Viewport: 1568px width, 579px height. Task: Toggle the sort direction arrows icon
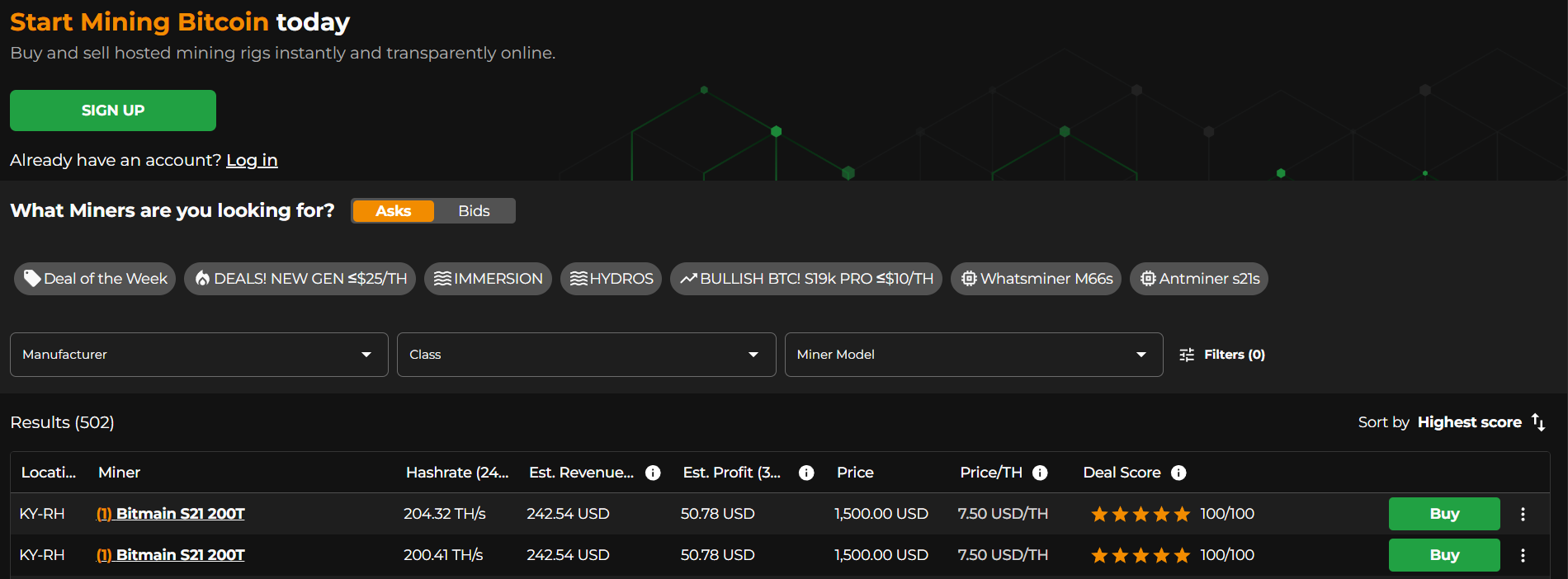(1538, 422)
